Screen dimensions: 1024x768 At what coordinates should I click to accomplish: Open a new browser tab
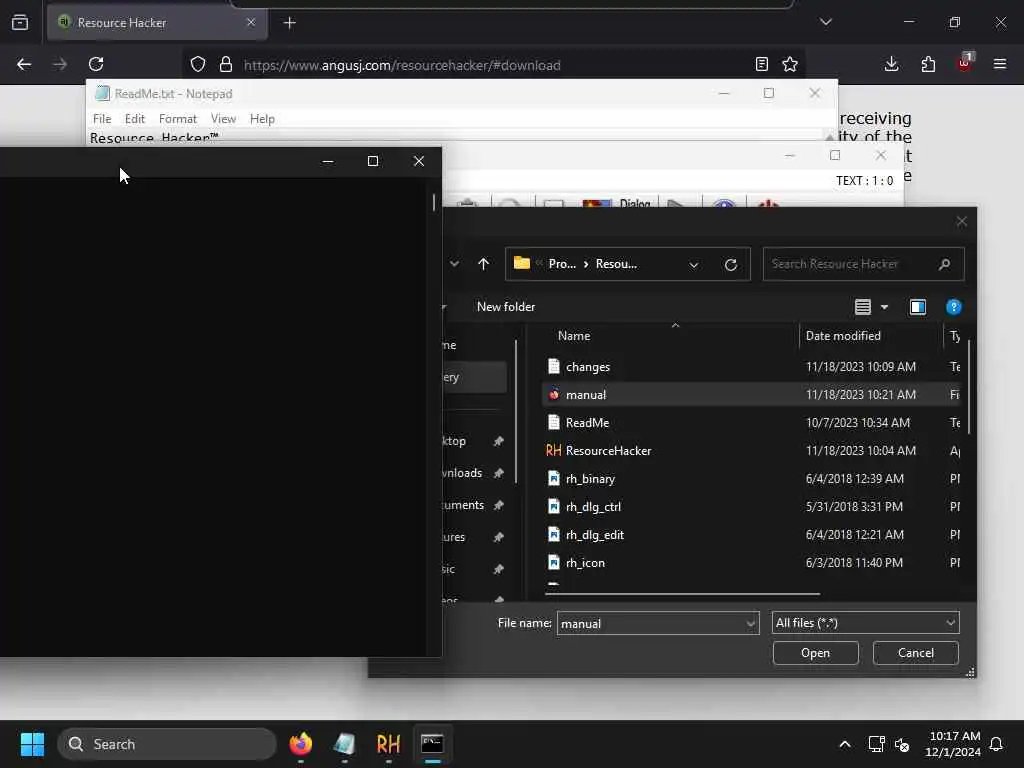[x=289, y=23]
